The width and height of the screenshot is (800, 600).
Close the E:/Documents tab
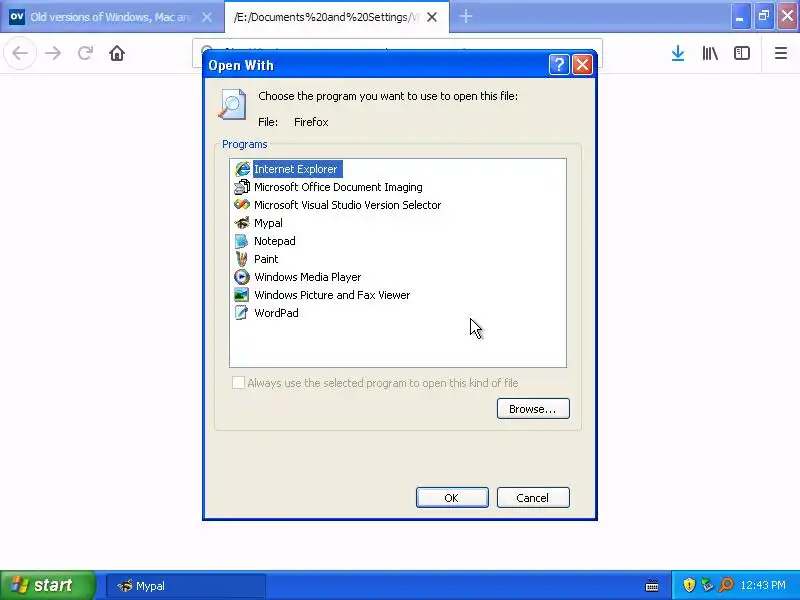[x=432, y=17]
